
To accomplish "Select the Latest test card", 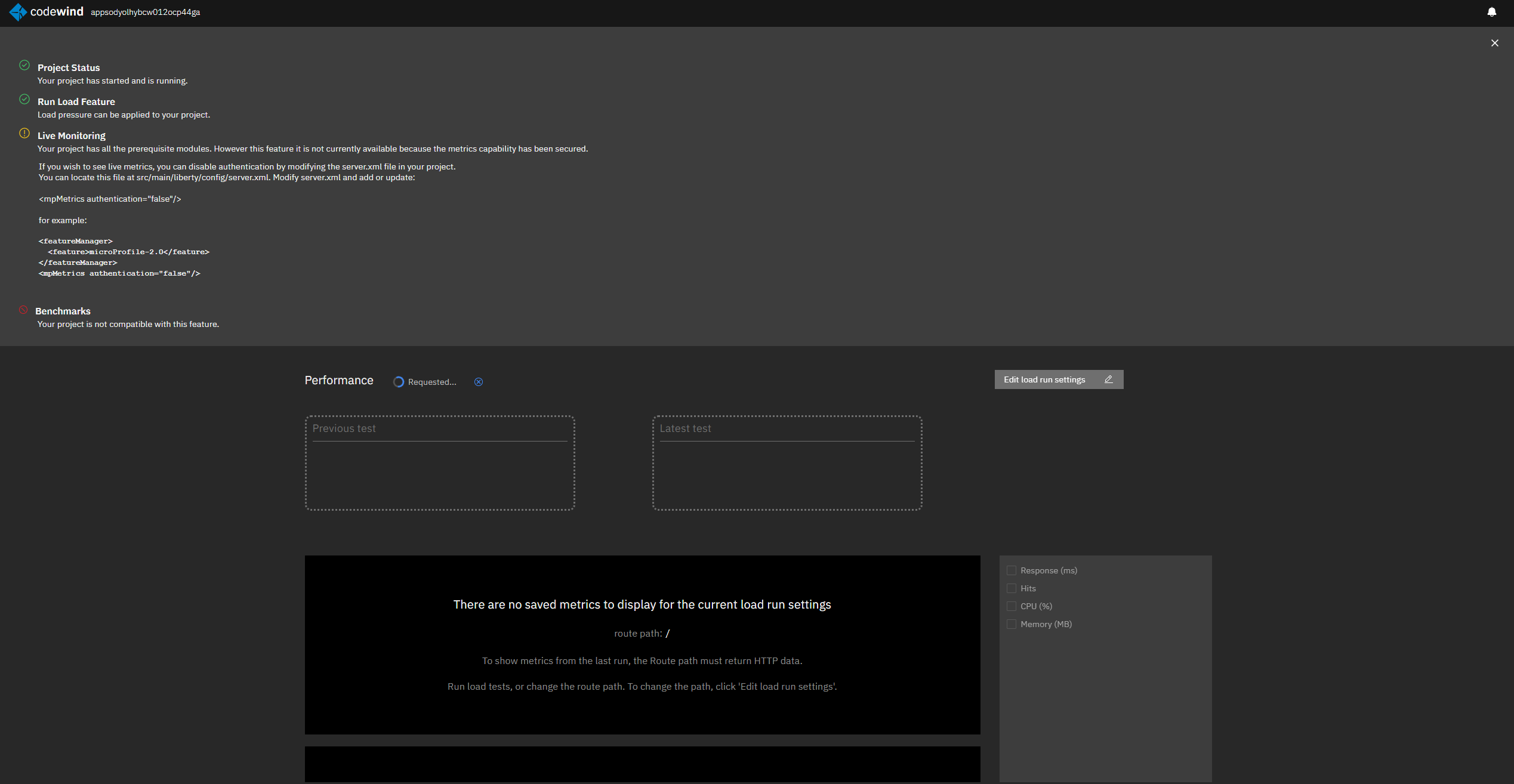I will (x=787, y=463).
